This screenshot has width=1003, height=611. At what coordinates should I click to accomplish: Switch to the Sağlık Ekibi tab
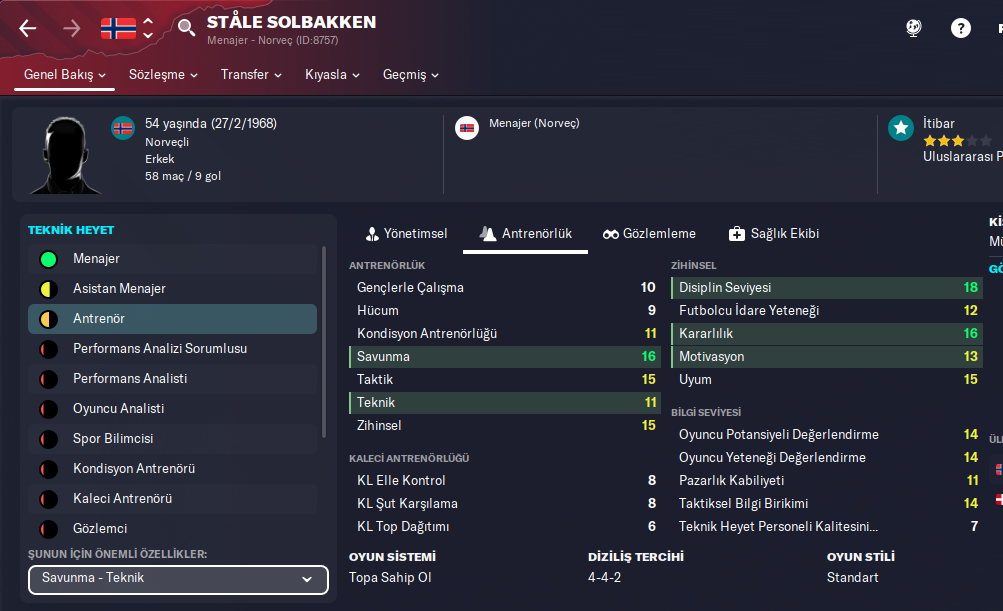coord(774,233)
